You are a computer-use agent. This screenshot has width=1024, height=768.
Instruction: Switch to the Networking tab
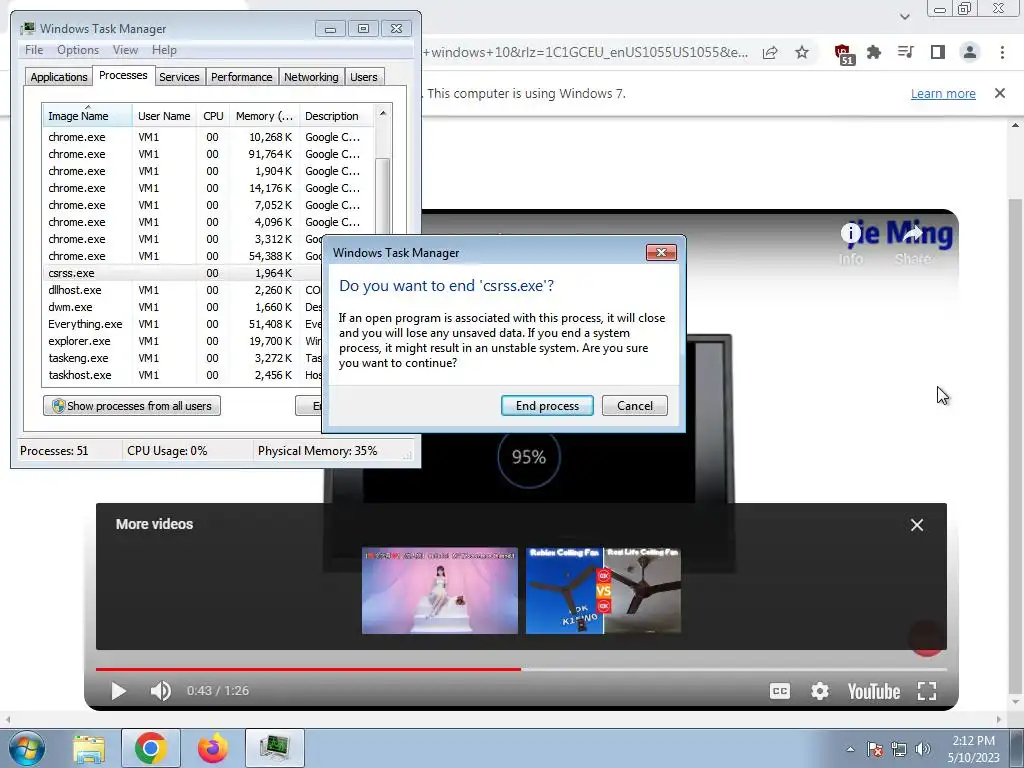(x=311, y=77)
